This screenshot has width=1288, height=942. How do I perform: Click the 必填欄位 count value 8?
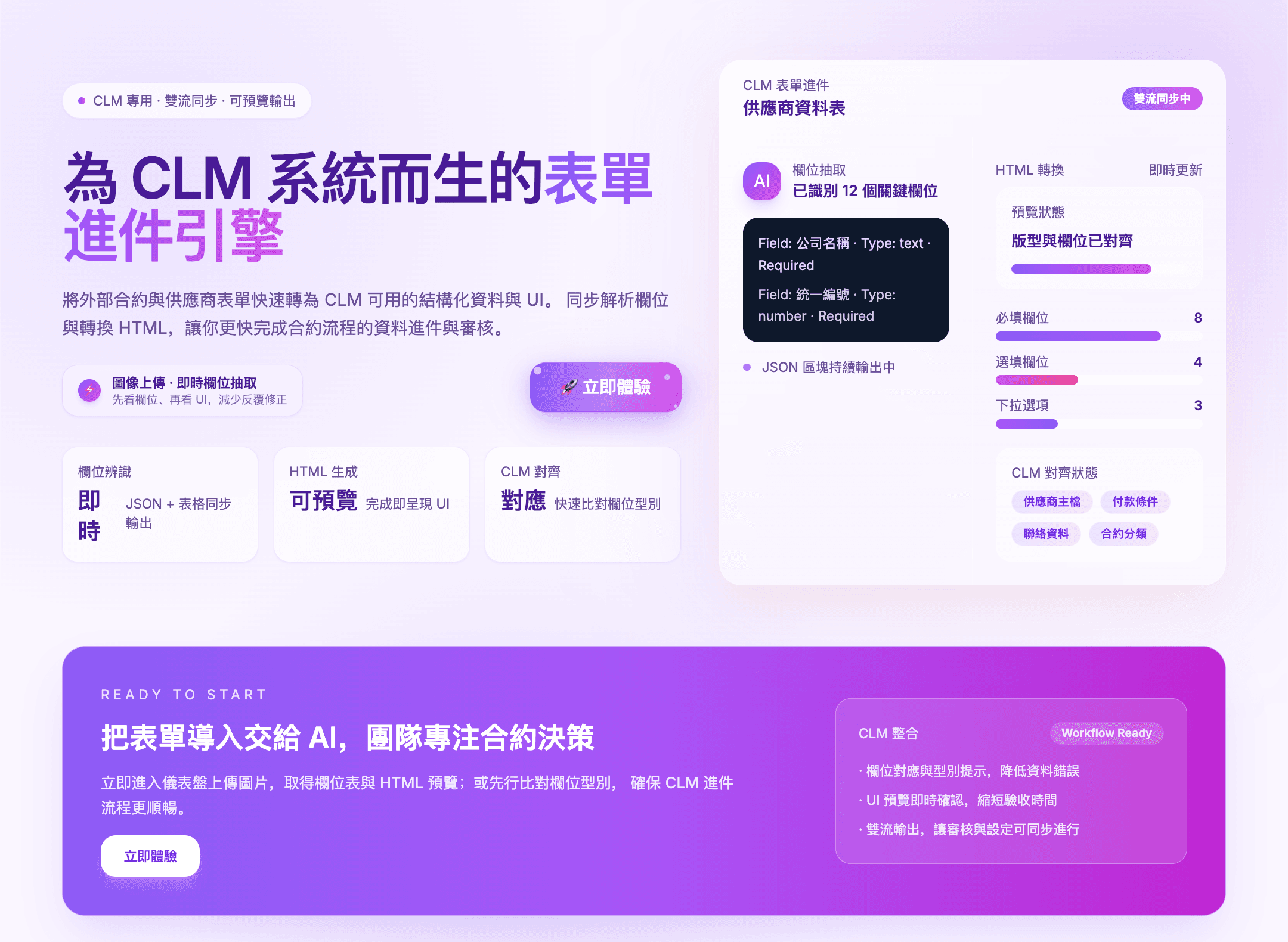point(1198,318)
